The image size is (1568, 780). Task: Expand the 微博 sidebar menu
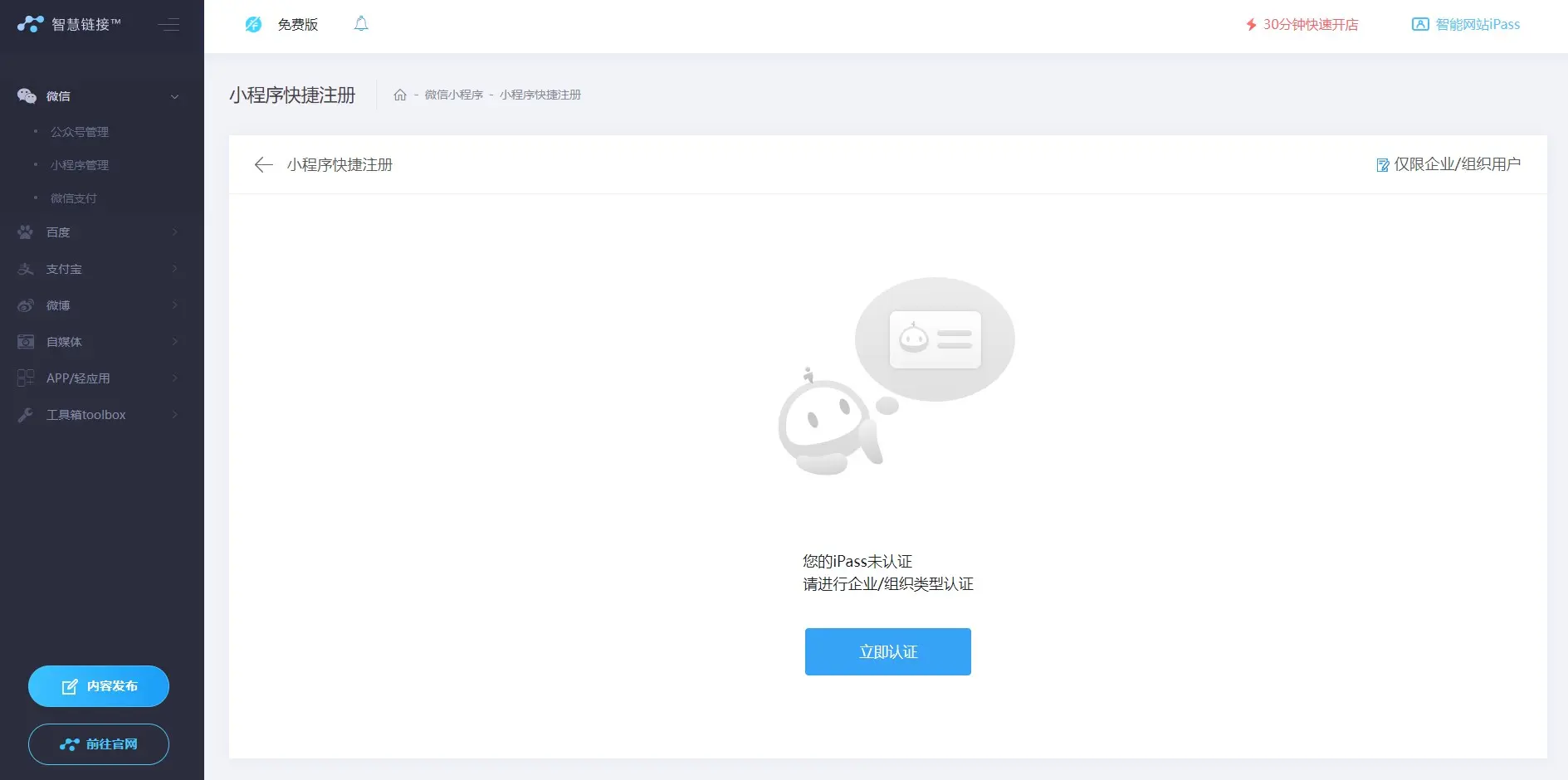(x=100, y=305)
